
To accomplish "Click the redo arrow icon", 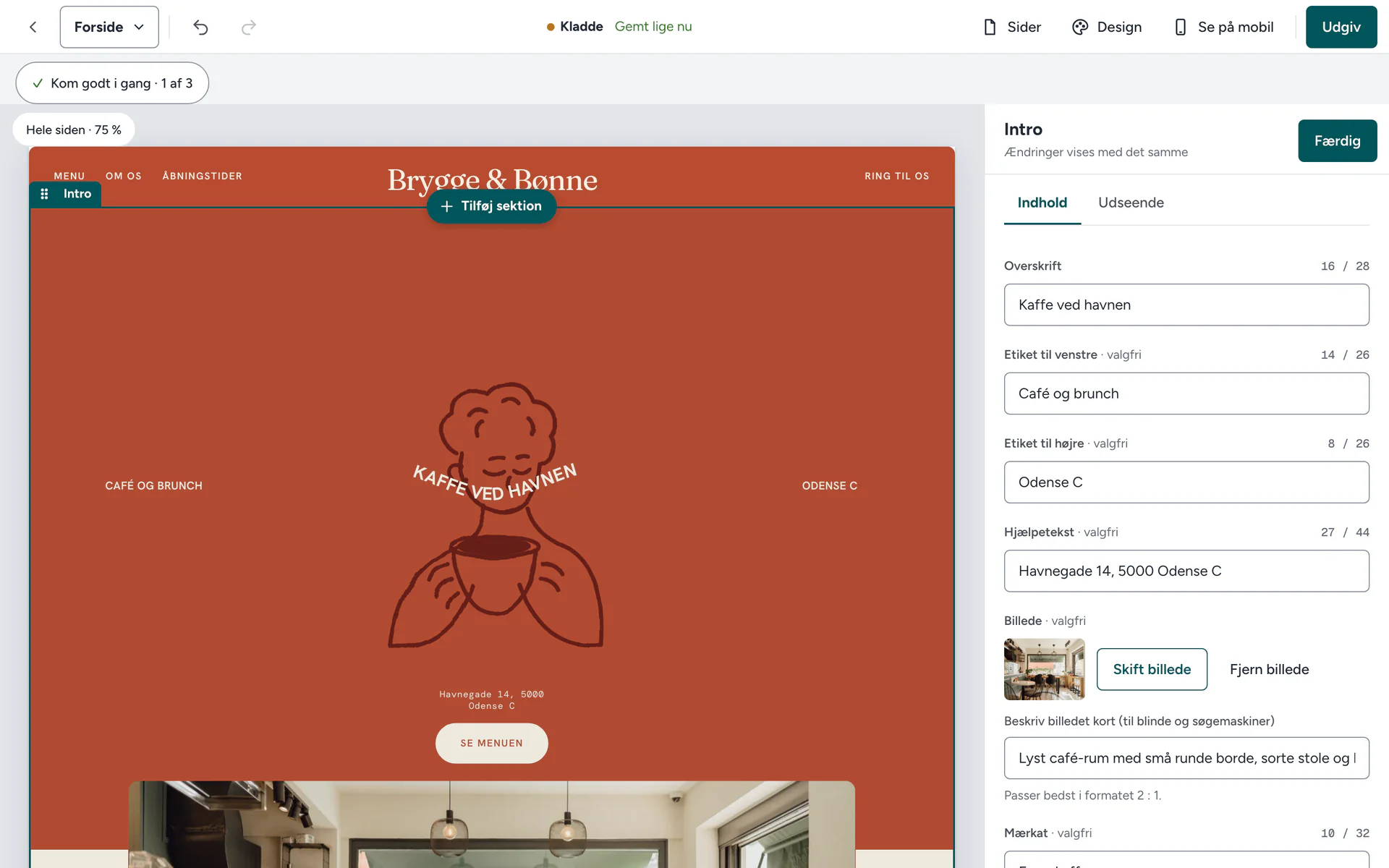I will tap(248, 27).
